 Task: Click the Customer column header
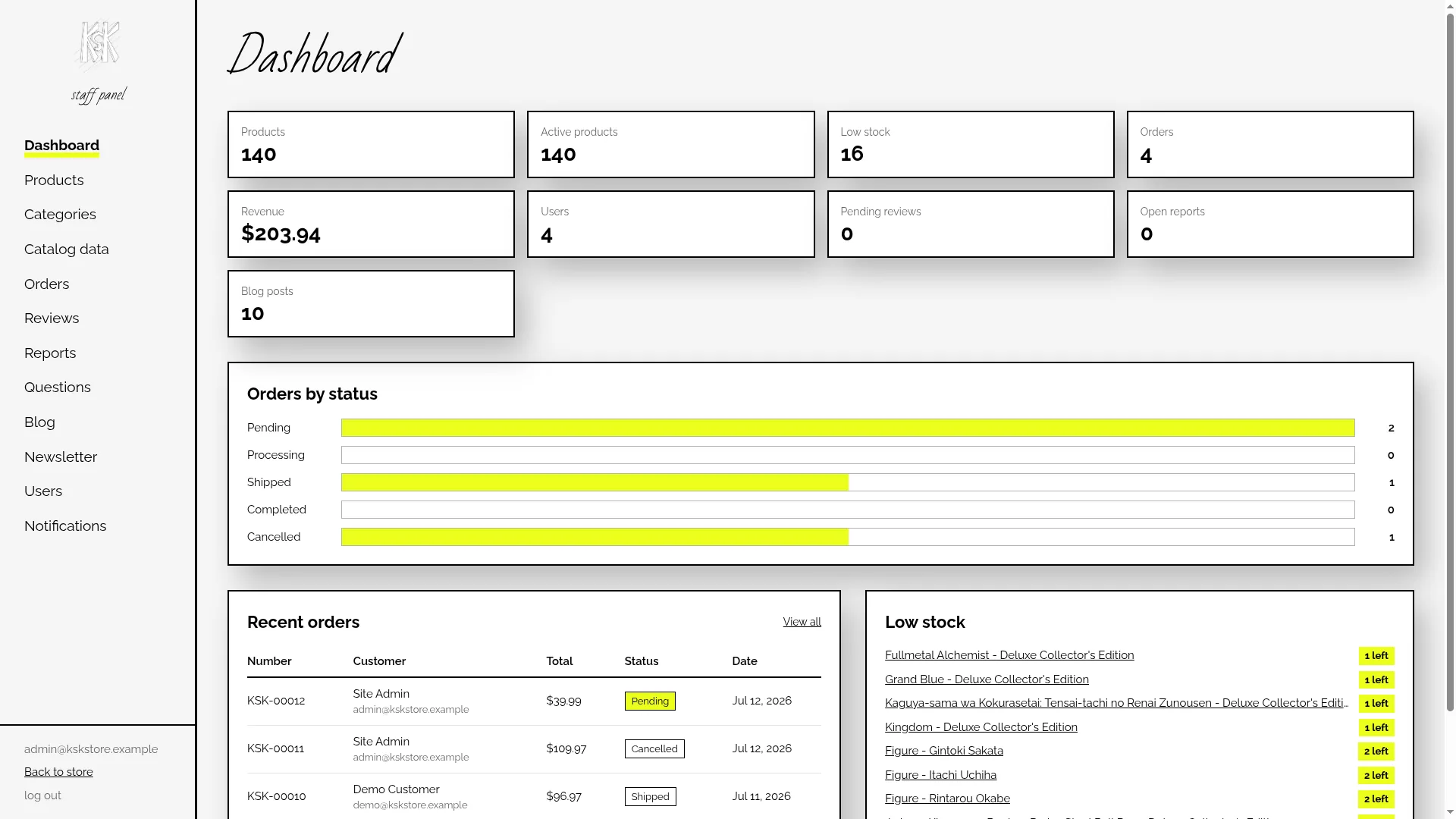379,661
